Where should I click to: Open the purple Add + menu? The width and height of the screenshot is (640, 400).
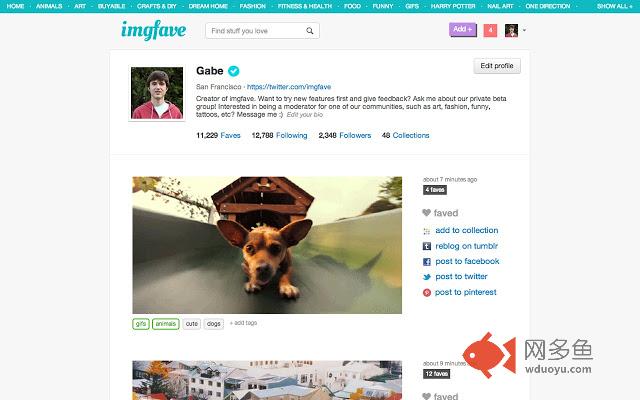463,29
